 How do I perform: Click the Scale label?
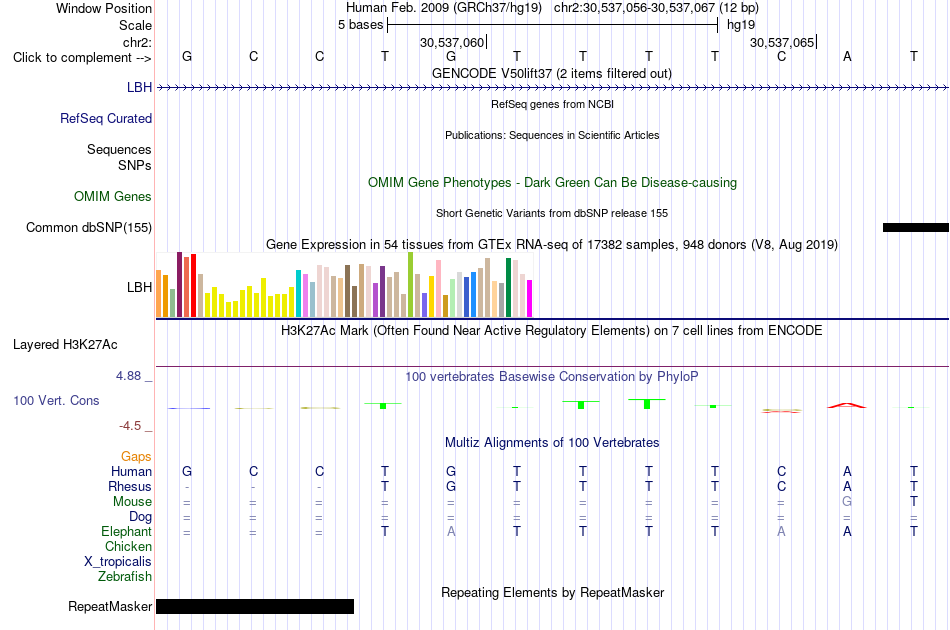coord(136,25)
